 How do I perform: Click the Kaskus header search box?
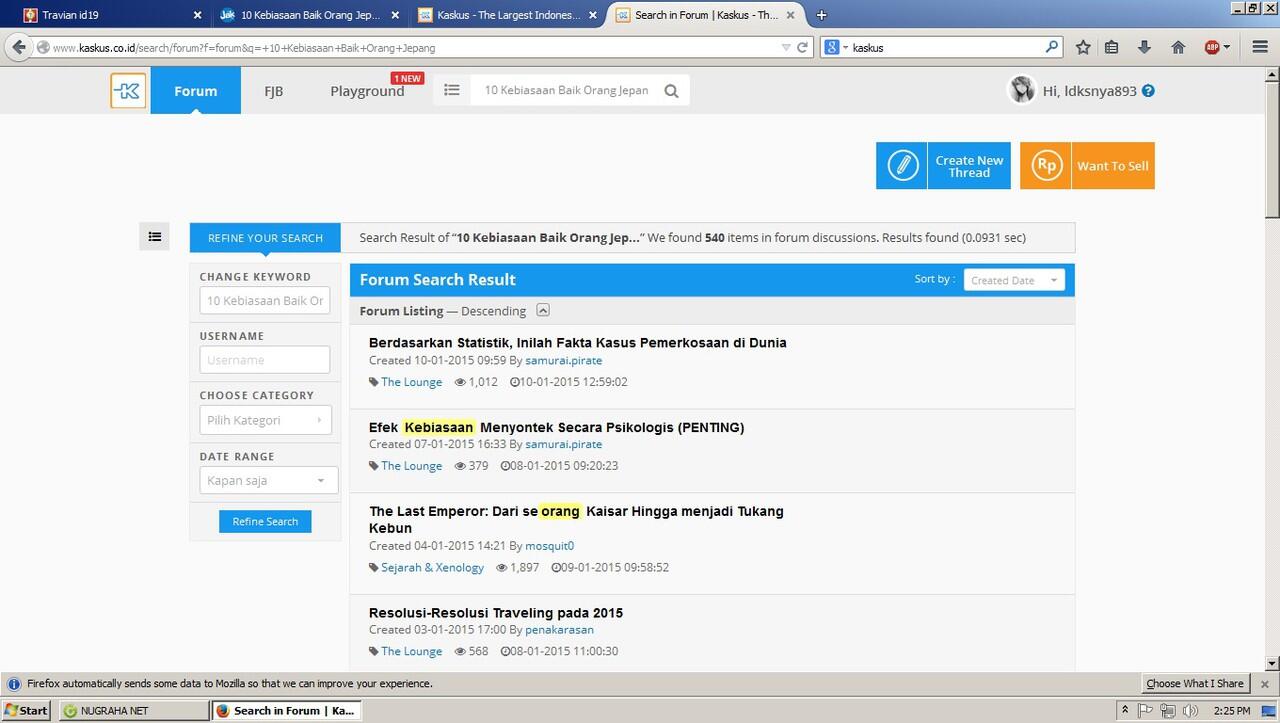(567, 90)
